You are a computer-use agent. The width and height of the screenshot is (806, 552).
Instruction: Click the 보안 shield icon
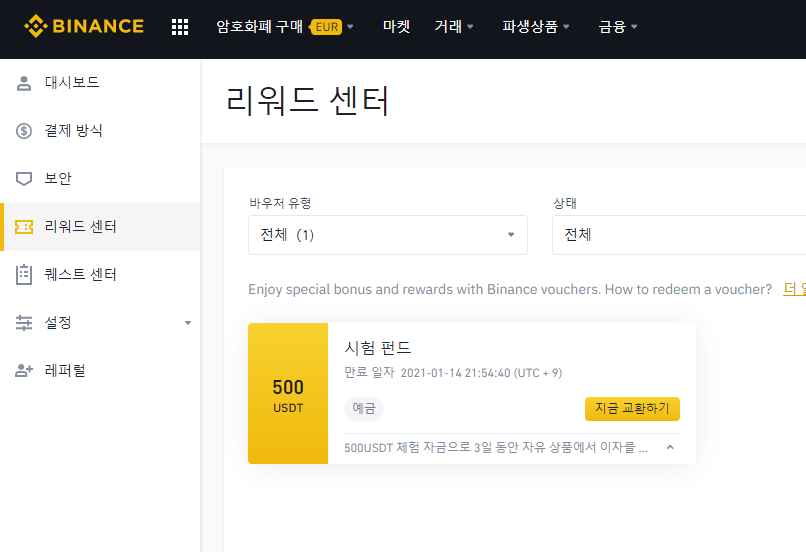tap(24, 179)
